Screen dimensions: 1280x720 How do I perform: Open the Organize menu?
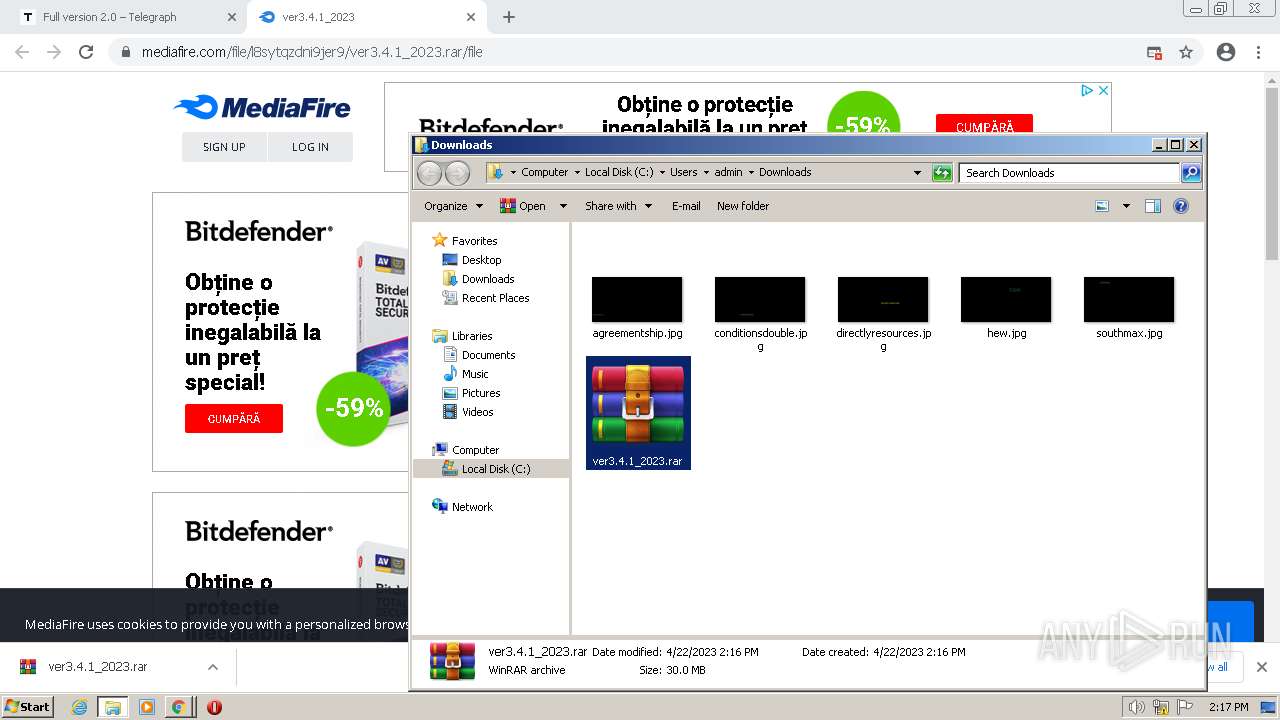[x=453, y=206]
